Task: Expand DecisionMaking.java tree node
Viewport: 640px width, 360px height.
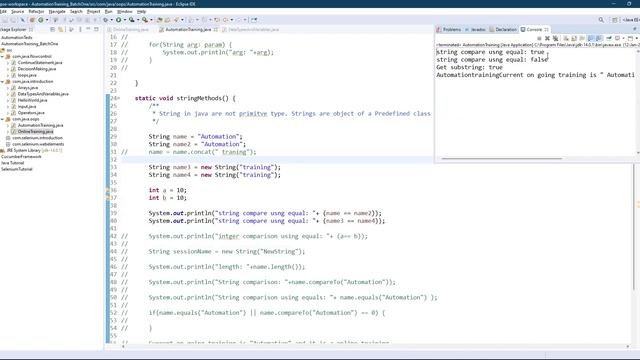Action: coord(8,69)
